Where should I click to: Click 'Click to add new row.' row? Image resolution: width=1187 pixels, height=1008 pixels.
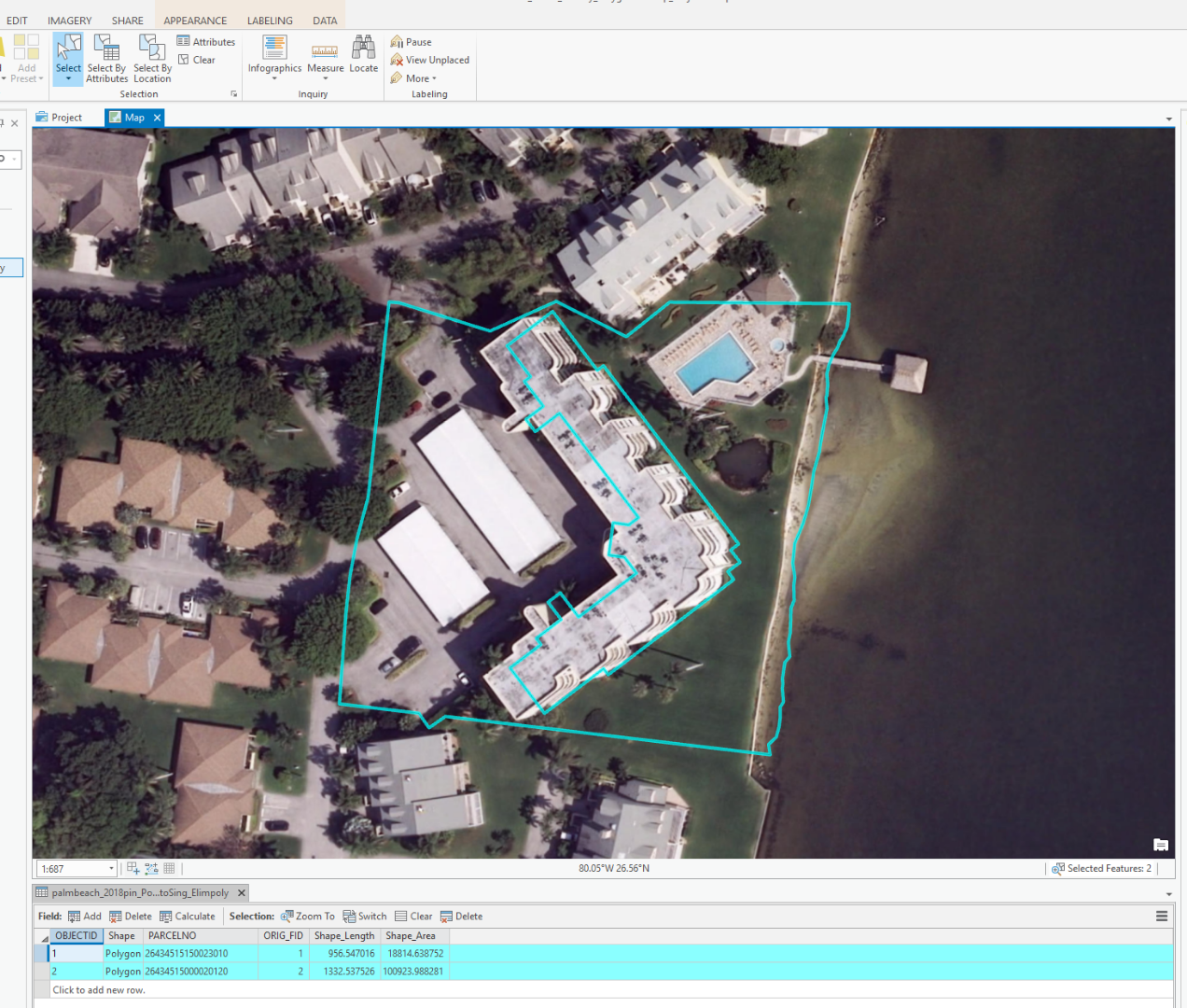point(99,990)
